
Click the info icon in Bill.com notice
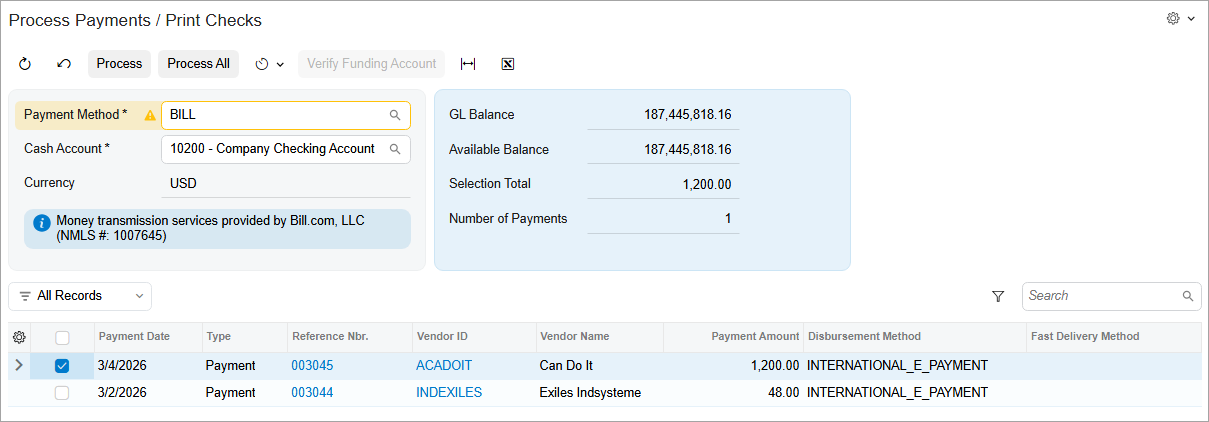pos(42,223)
